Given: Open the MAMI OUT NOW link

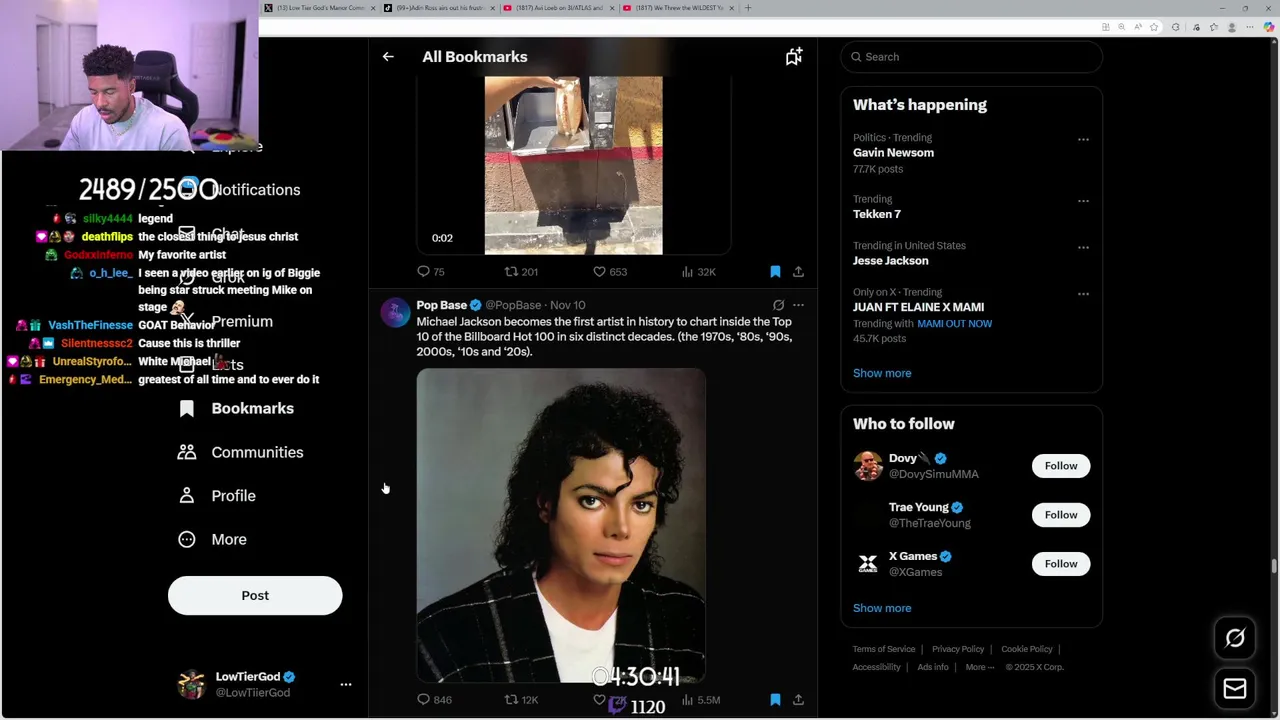Looking at the screenshot, I should pyautogui.click(x=954, y=324).
